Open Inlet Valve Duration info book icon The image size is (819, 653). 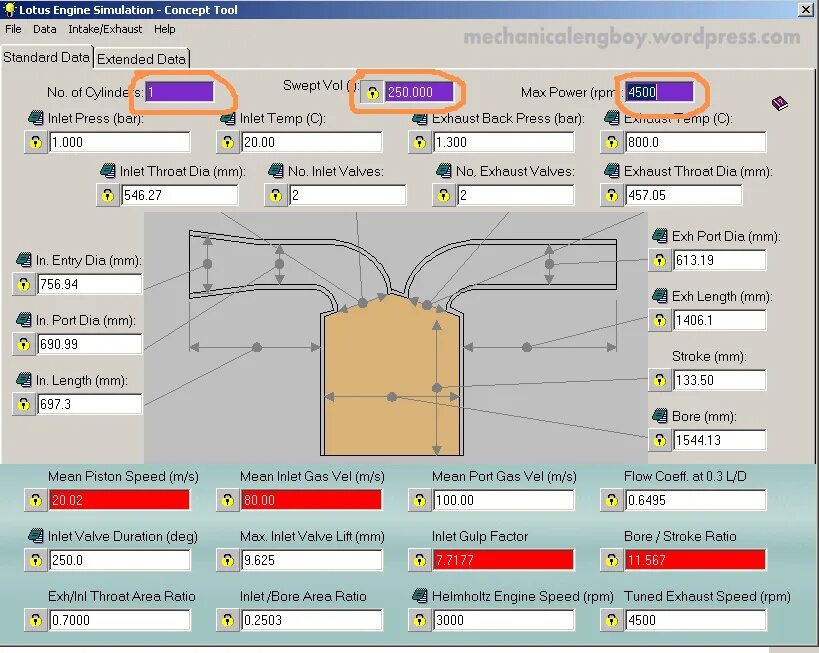click(x=36, y=535)
